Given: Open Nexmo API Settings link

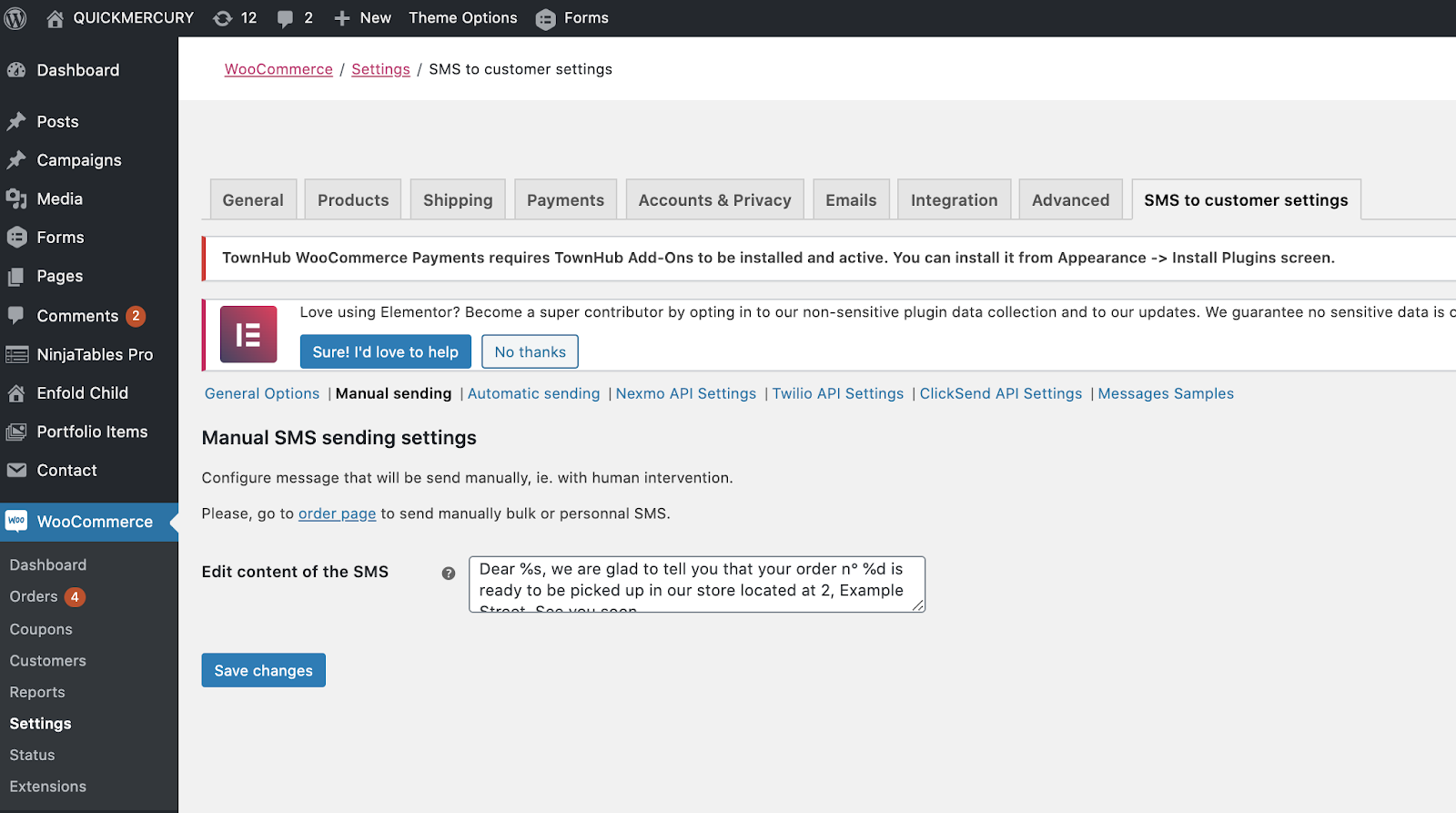Looking at the screenshot, I should point(686,393).
